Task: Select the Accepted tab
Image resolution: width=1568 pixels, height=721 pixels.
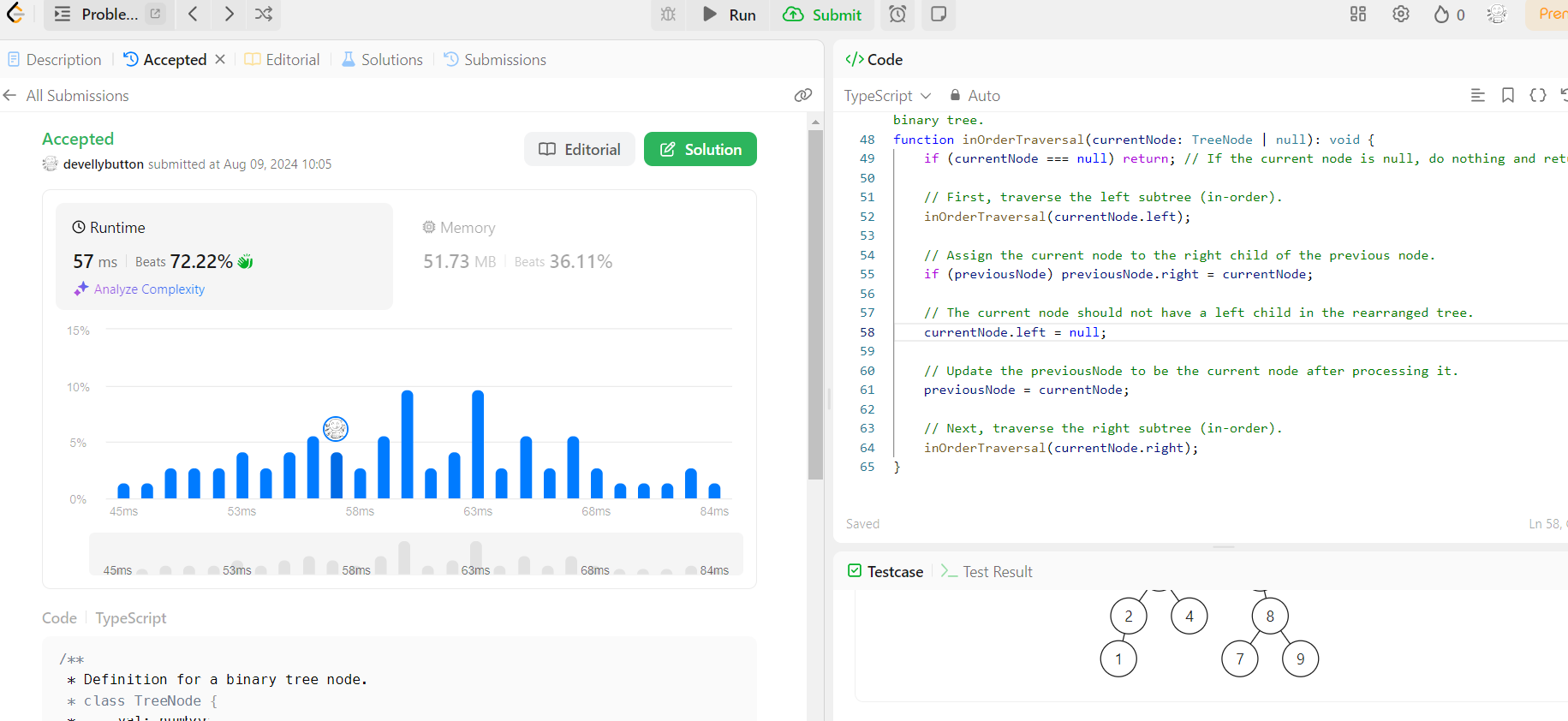Action: pos(165,60)
